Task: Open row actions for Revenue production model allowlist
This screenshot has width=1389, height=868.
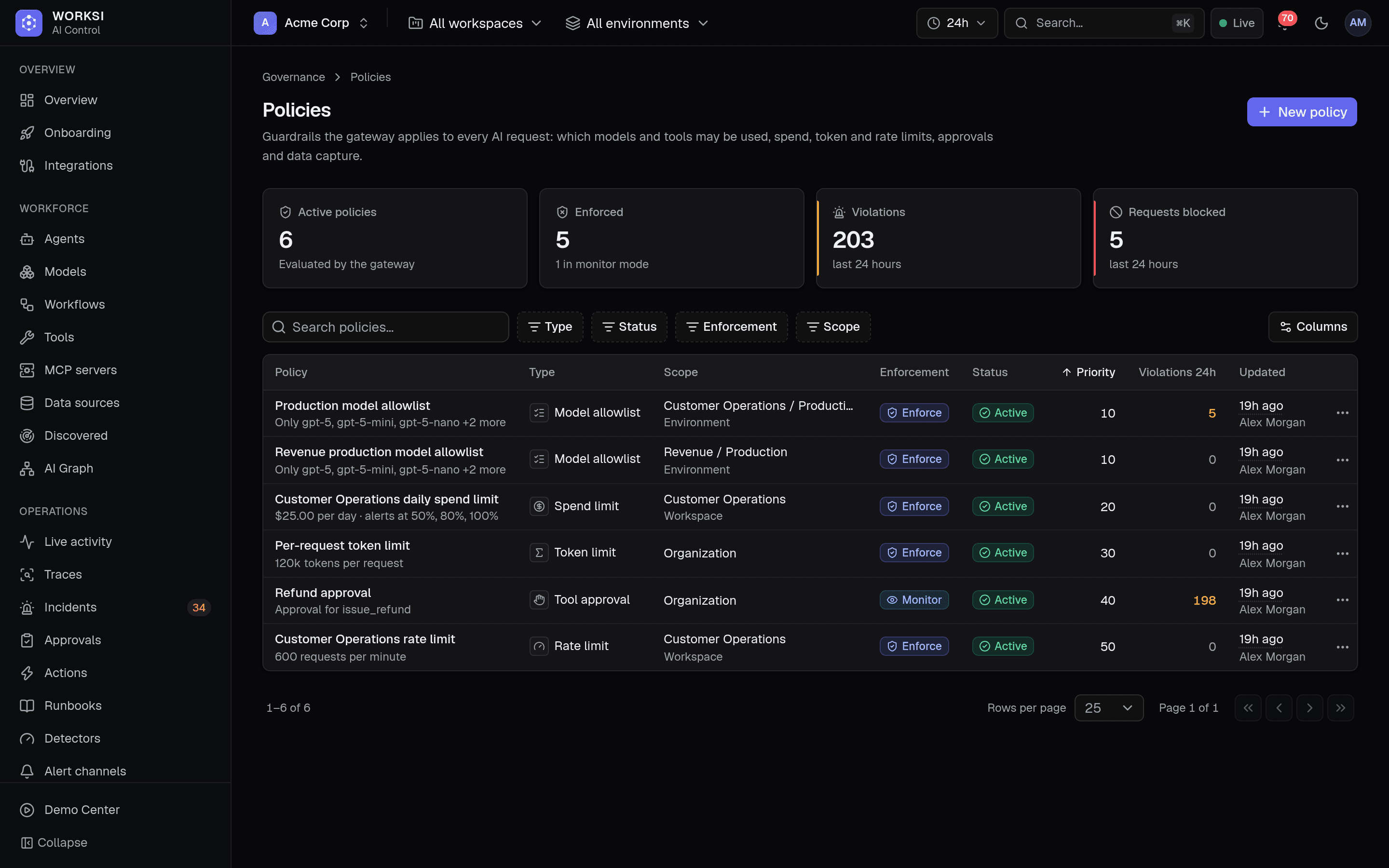Action: click(1342, 460)
